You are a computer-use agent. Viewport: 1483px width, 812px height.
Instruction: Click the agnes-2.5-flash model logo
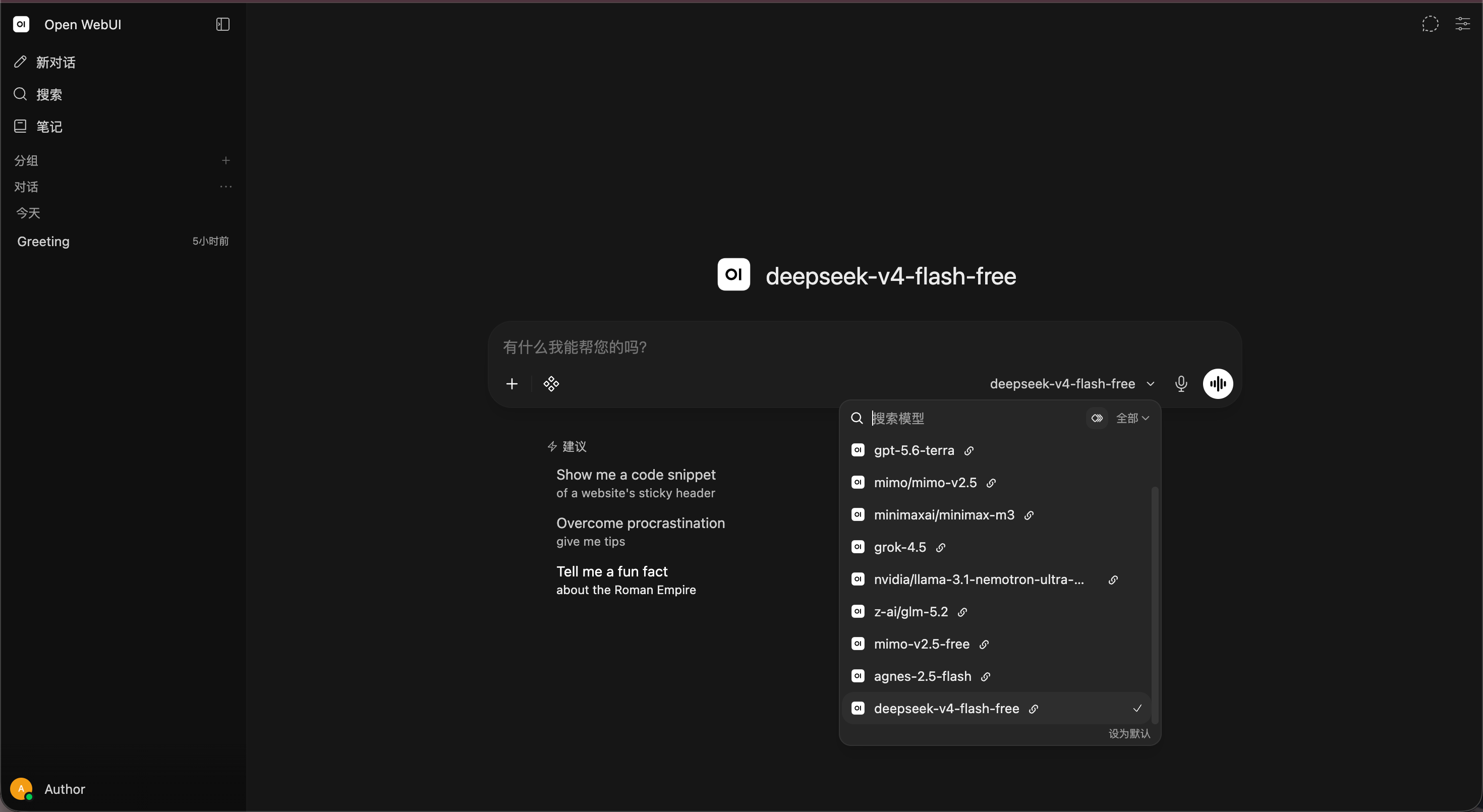(x=858, y=676)
